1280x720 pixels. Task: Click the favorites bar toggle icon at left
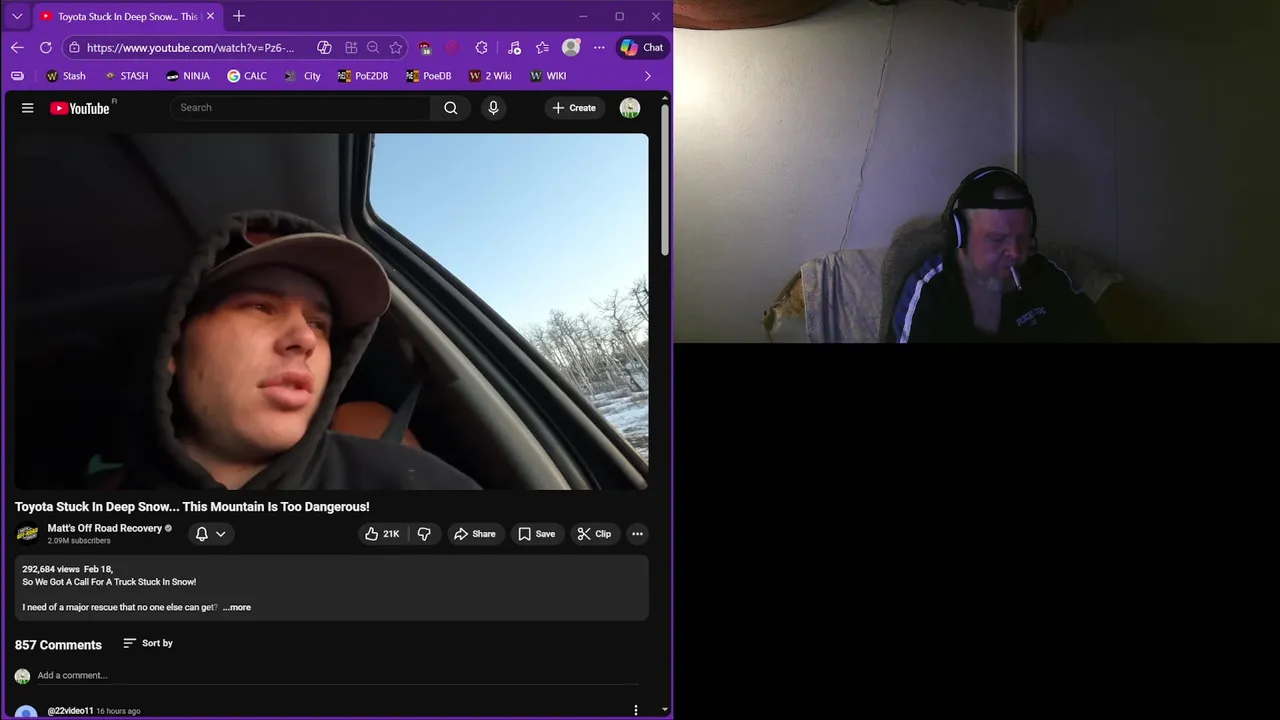[17, 76]
